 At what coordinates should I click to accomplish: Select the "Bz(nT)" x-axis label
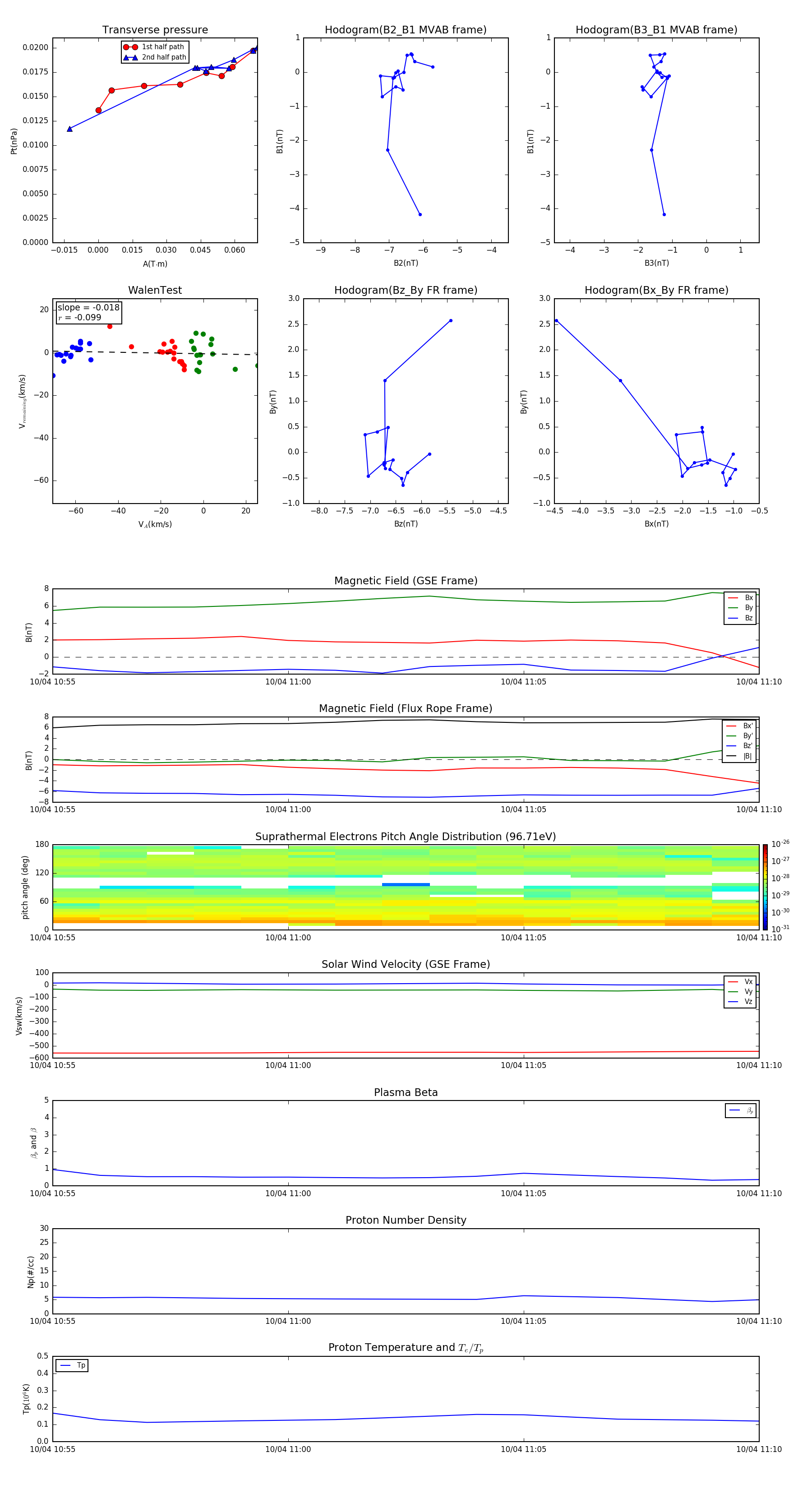coord(406,524)
